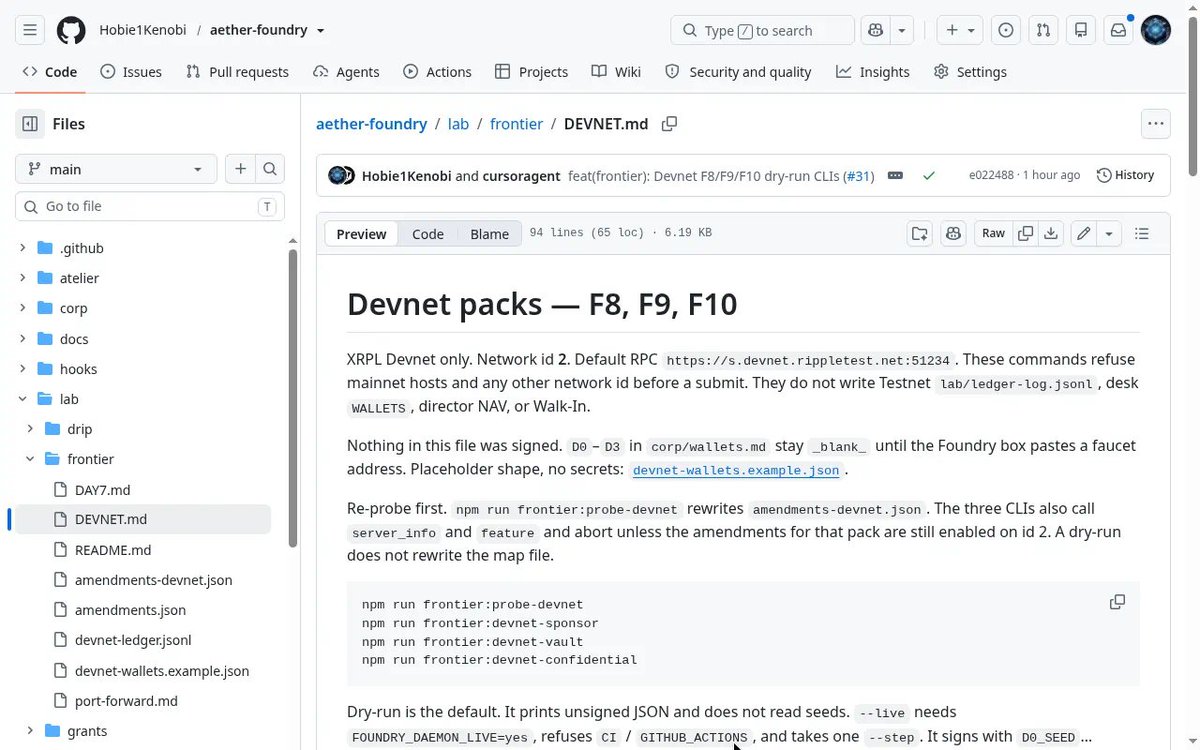Open amendments-devnet.json in the file tree
This screenshot has height=750, width=1200.
pos(153,580)
